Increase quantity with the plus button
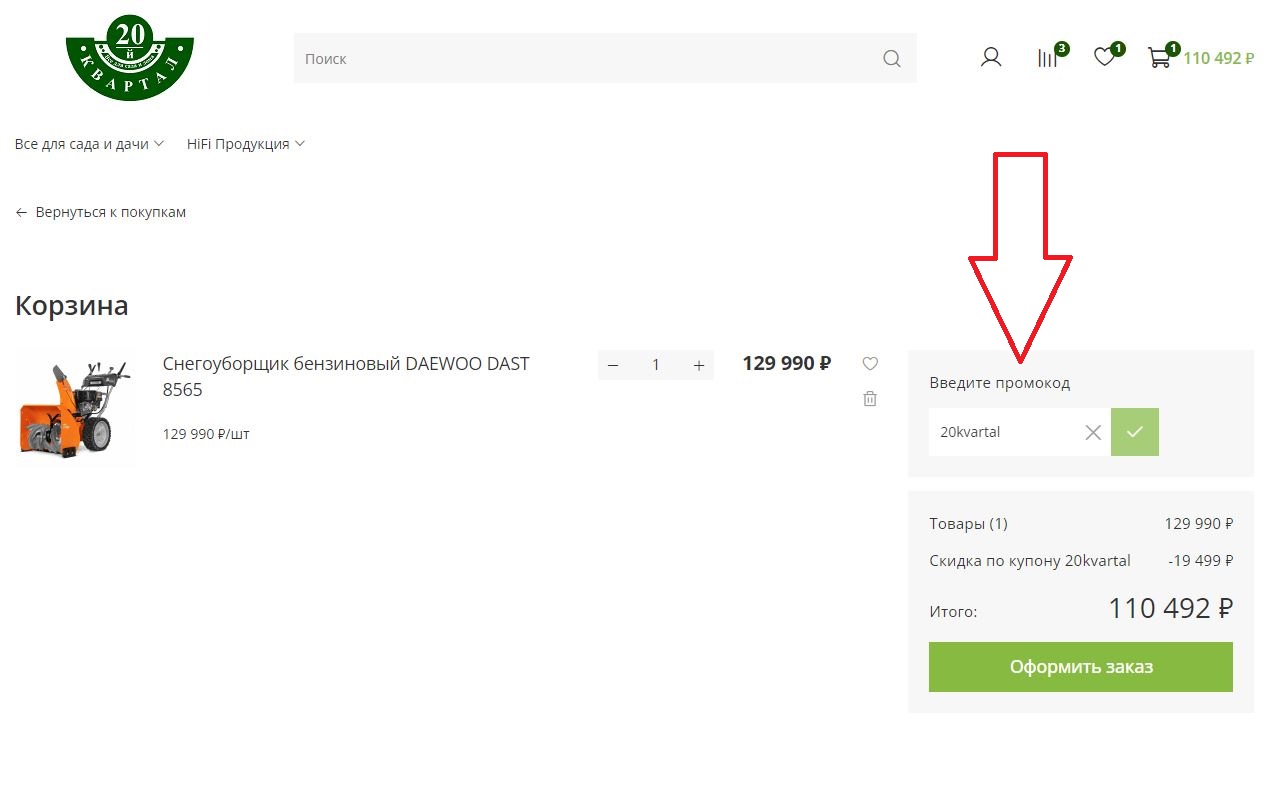The width and height of the screenshot is (1281, 799). (699, 365)
